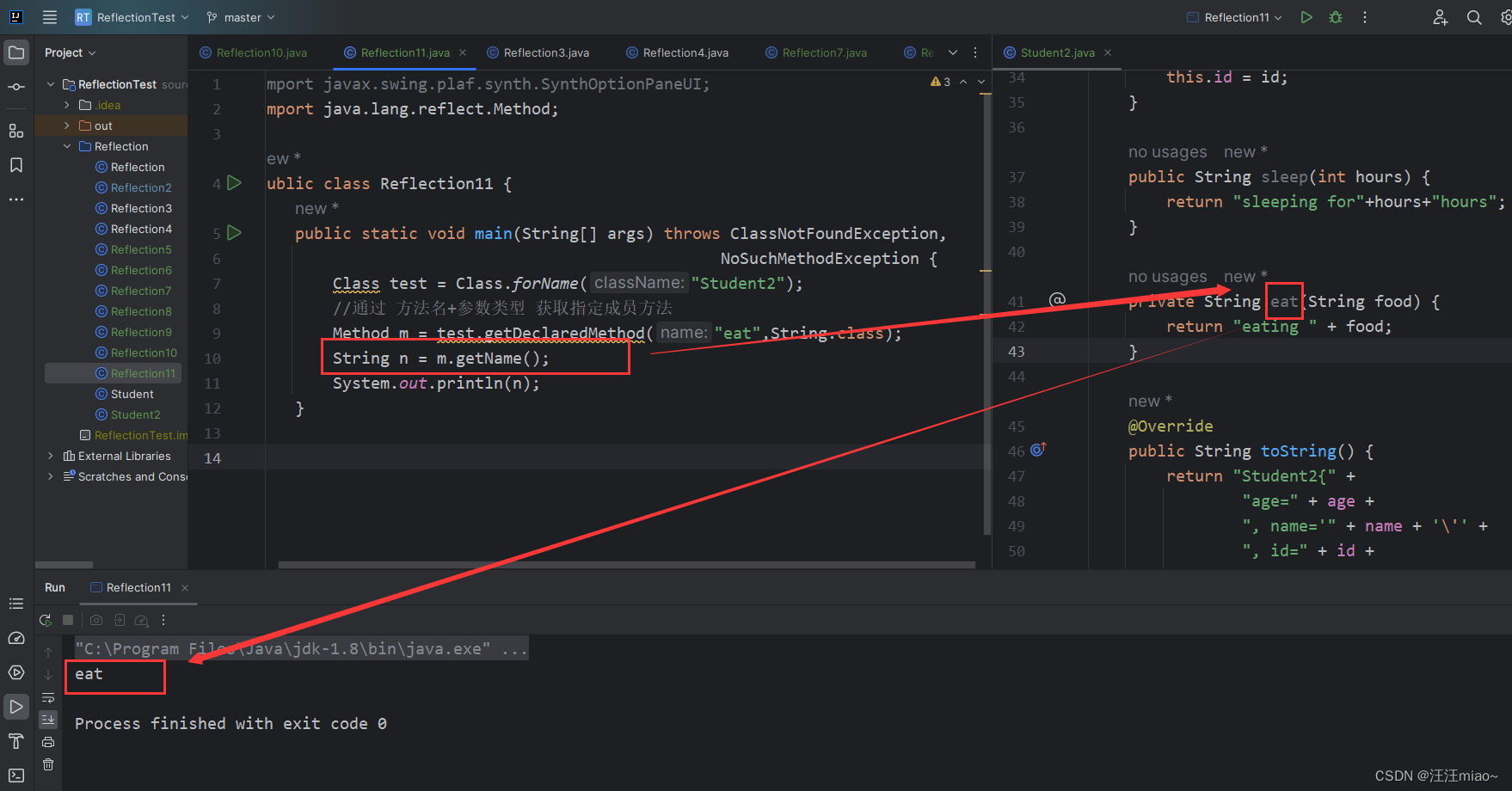This screenshot has width=1512, height=791.
Task: Collapse the Reflection folder
Action: point(67,146)
